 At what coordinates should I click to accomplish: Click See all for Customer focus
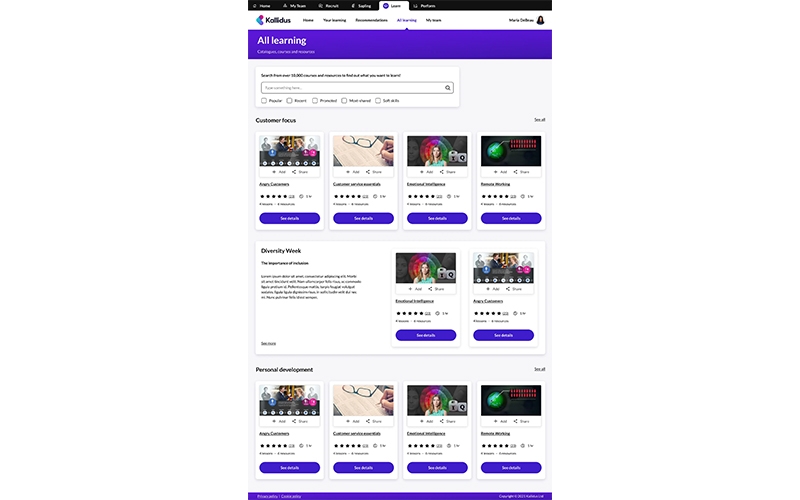pos(540,120)
